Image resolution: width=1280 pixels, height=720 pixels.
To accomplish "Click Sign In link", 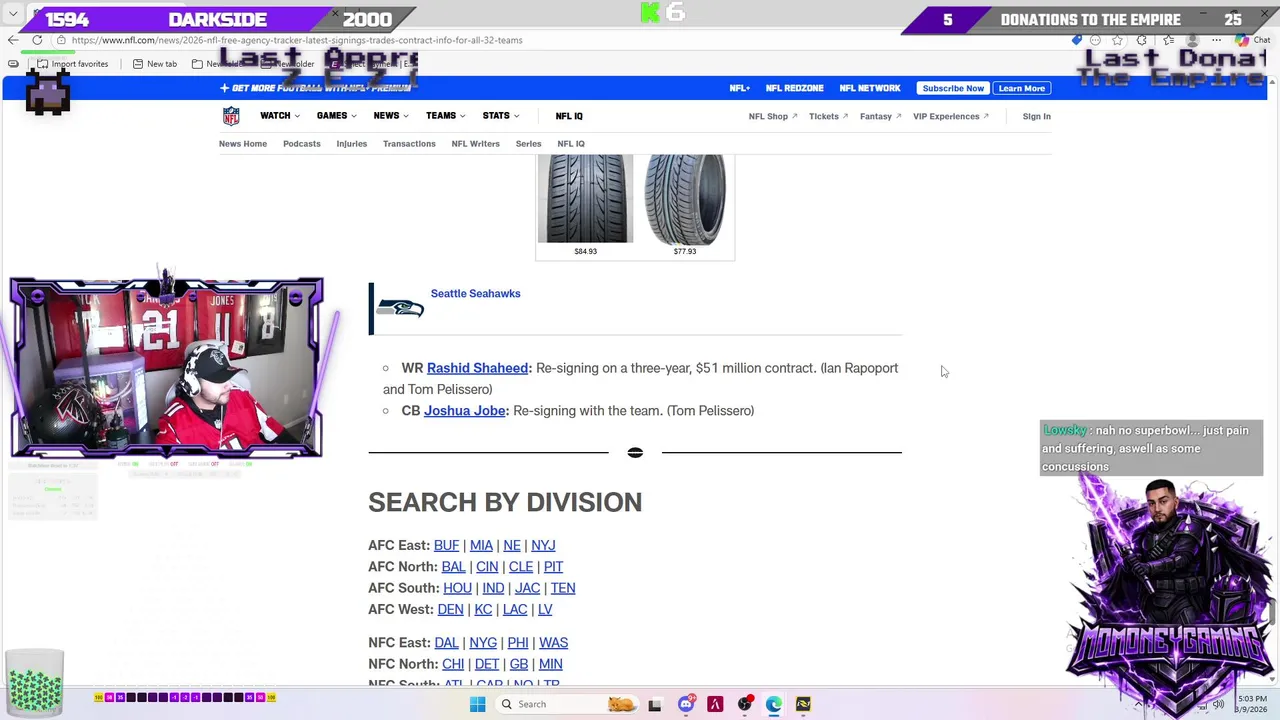I will point(1036,116).
